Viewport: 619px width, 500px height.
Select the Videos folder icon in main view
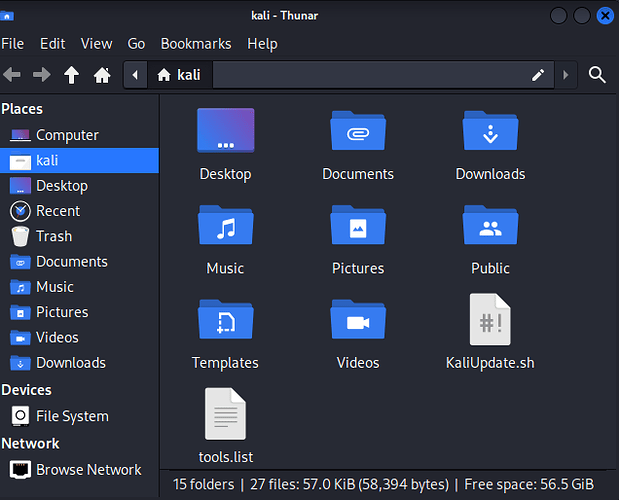coord(358,320)
